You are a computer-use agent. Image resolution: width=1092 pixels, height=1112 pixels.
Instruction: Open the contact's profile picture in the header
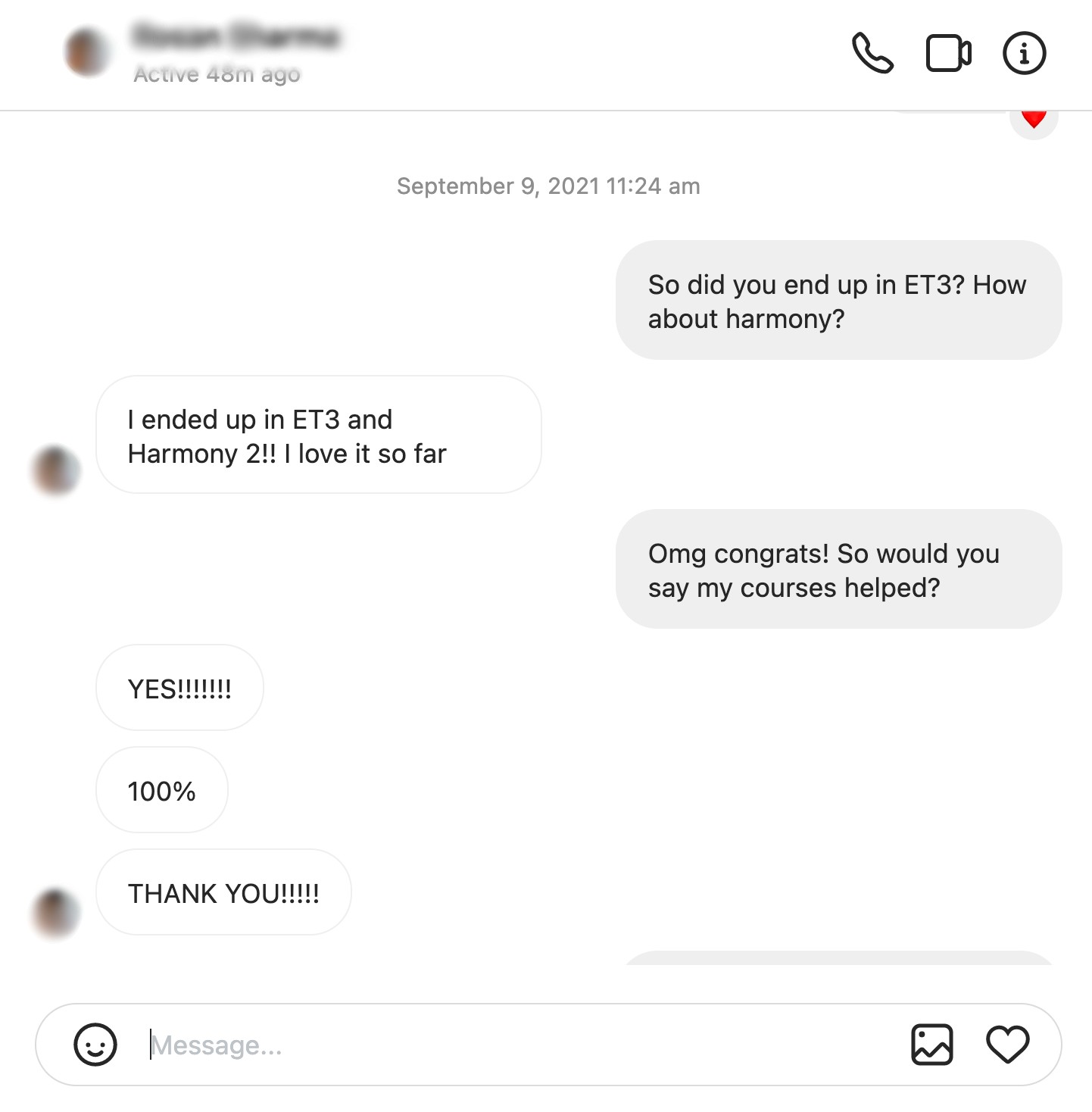(88, 52)
